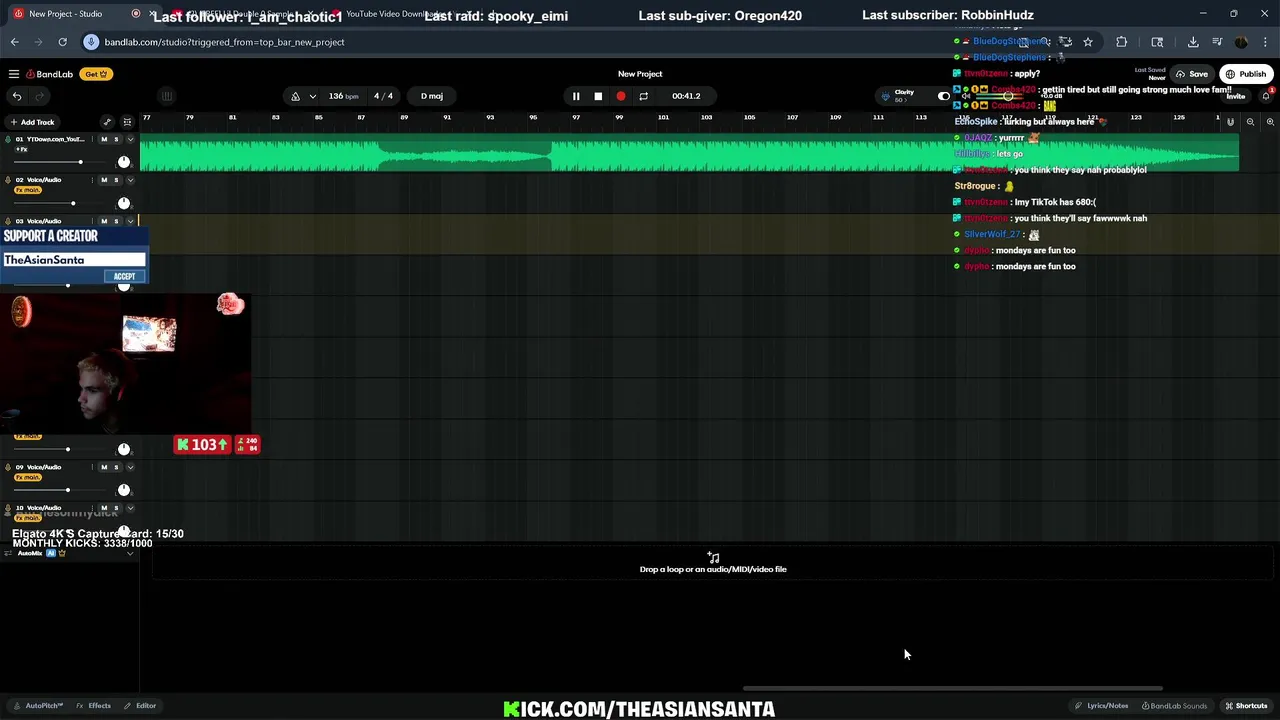Toggle the magnet snap-to-grid icon
Screen dimensions: 1280x720
click(1230, 122)
